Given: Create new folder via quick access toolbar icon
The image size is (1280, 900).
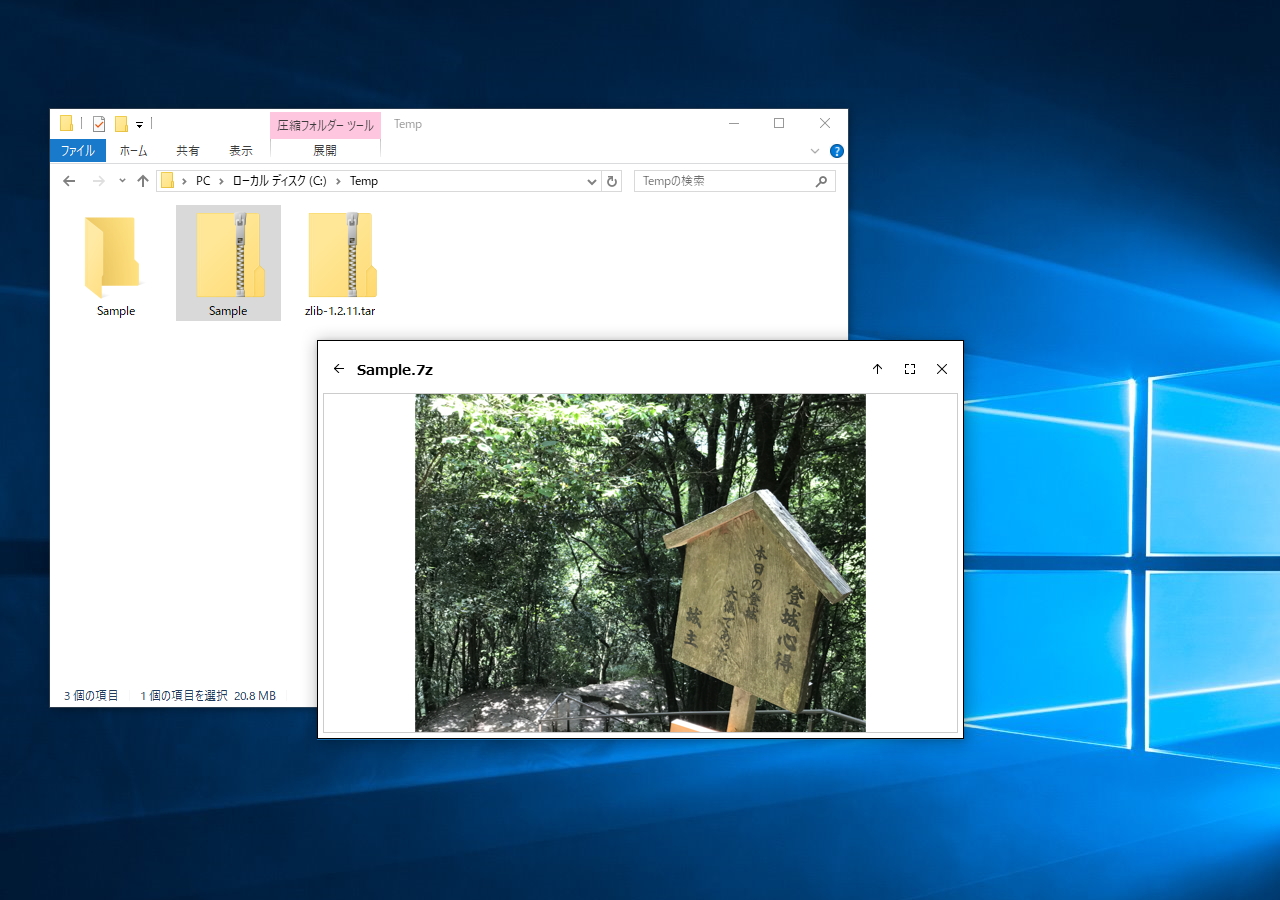Looking at the screenshot, I should tap(121, 124).
